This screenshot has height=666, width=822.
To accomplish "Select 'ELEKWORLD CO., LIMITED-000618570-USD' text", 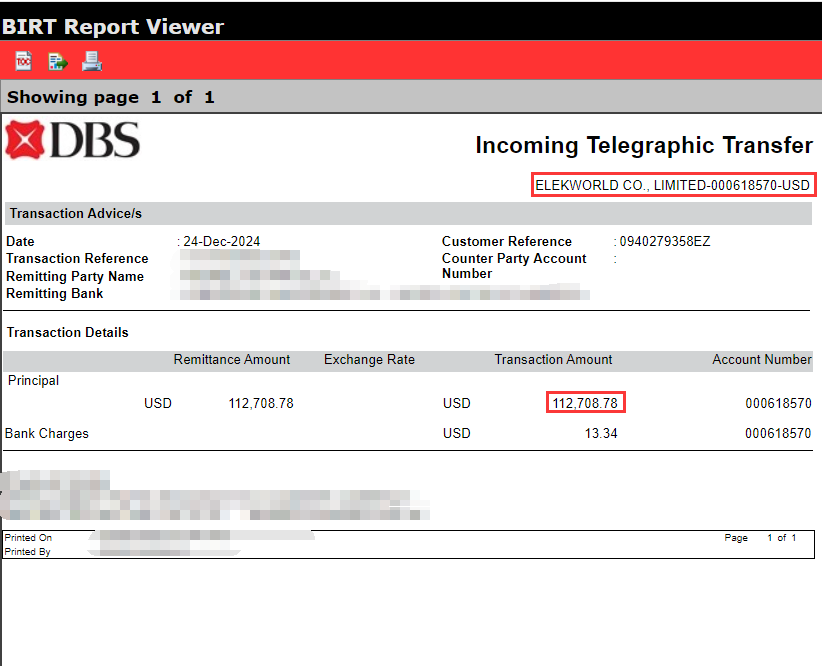I will 673,185.
